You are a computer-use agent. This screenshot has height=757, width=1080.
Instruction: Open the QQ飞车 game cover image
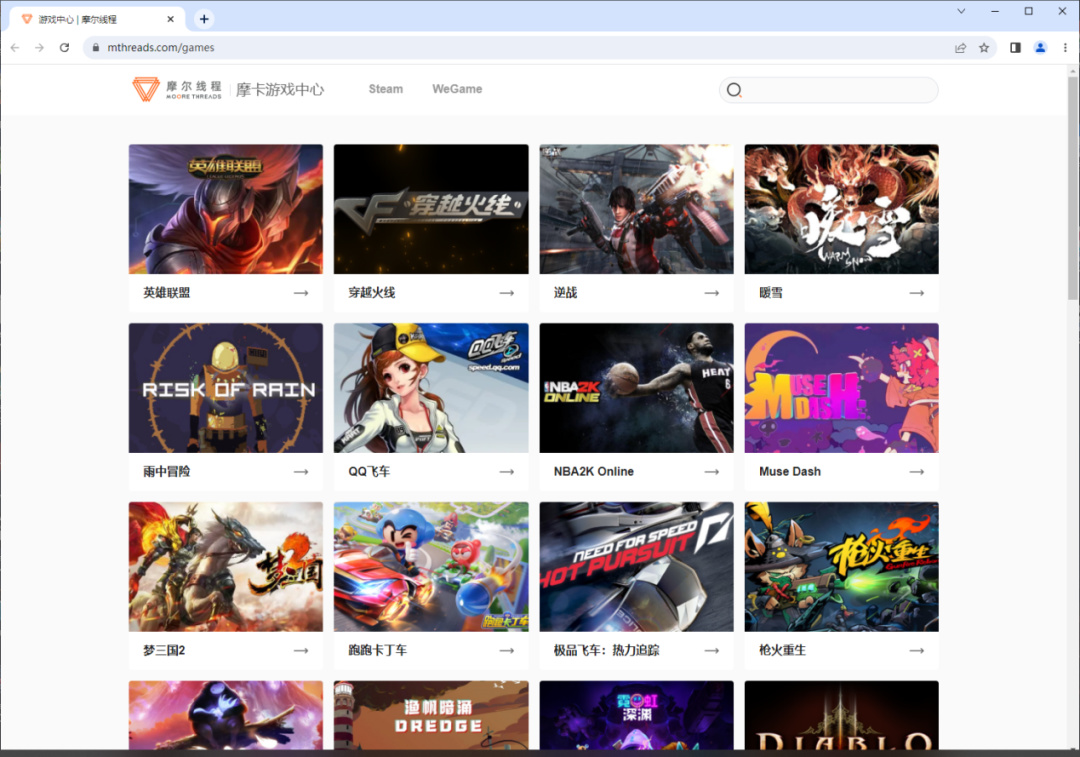431,388
